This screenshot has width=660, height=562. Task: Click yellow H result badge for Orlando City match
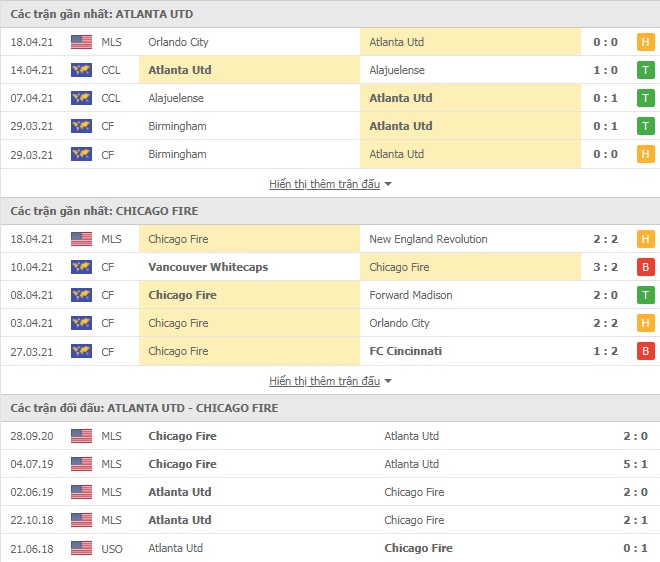[645, 42]
